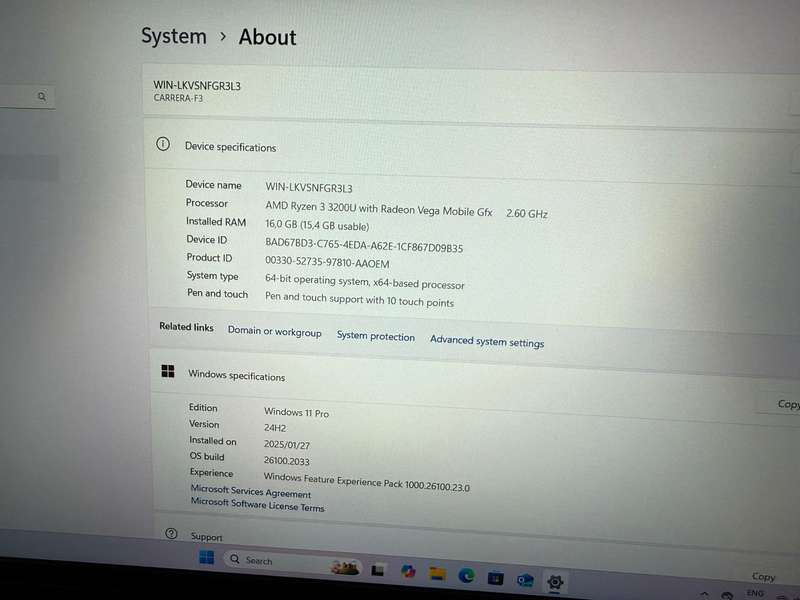Go back to System breadcrumb
800x600 pixels.
(174, 36)
